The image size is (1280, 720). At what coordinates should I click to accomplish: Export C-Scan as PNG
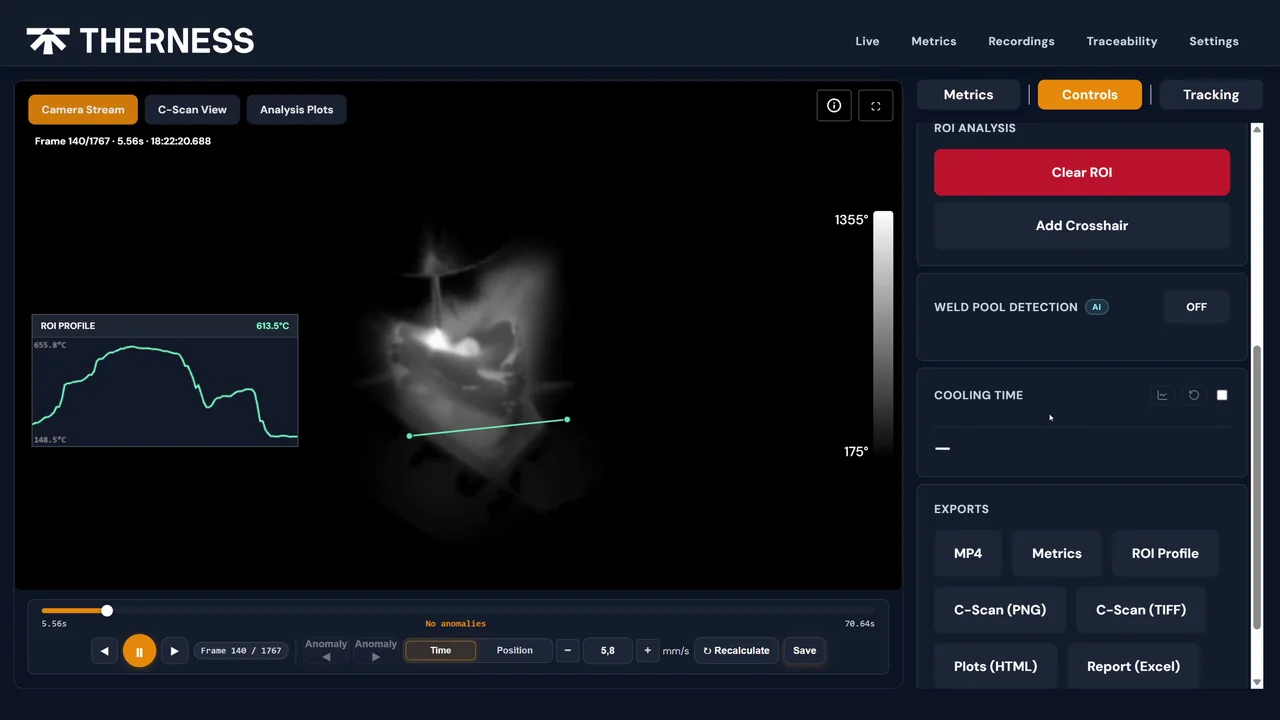tap(1000, 610)
